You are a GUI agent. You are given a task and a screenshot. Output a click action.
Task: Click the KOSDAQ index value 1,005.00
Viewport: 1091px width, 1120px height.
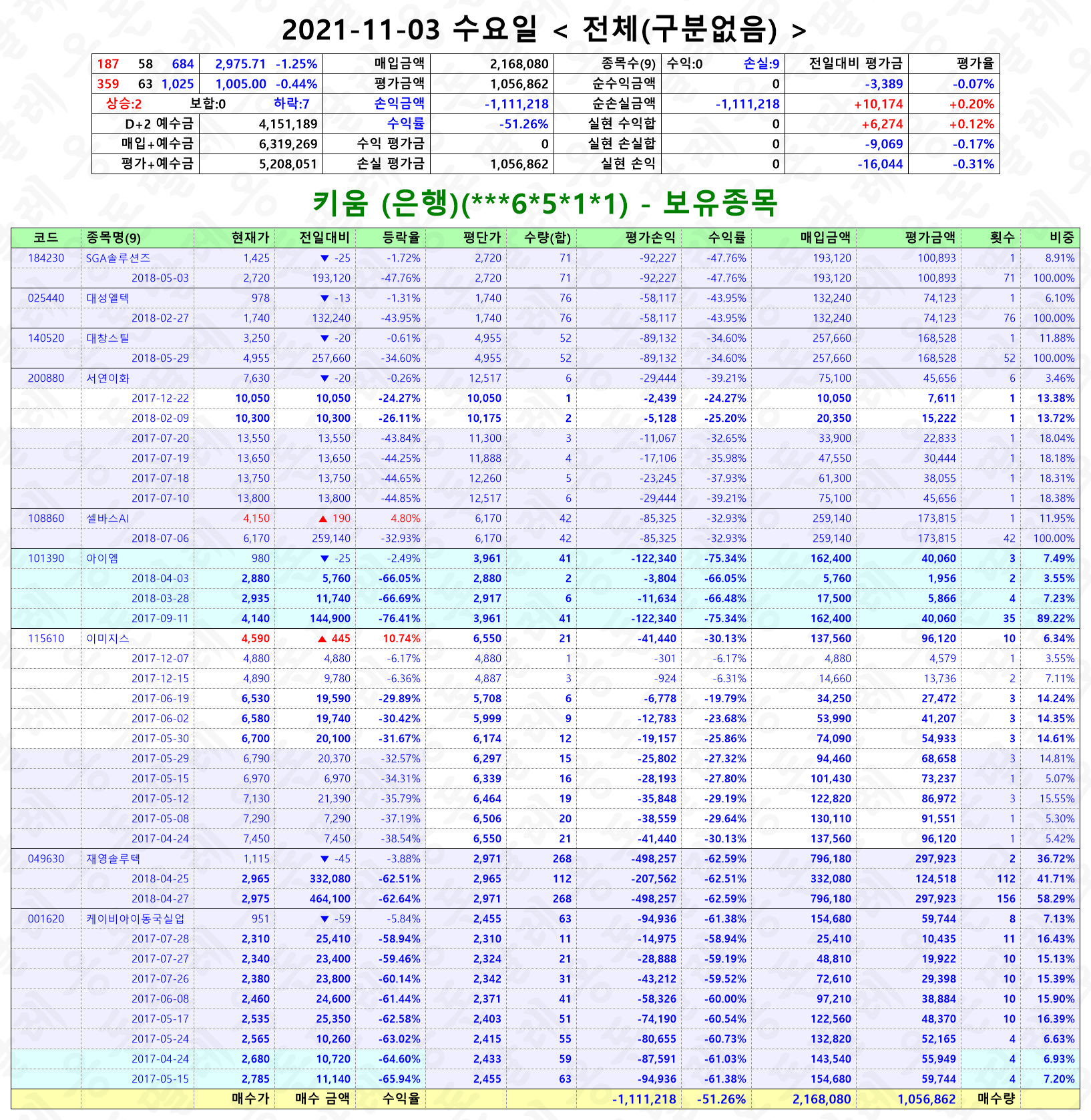pyautogui.click(x=240, y=84)
